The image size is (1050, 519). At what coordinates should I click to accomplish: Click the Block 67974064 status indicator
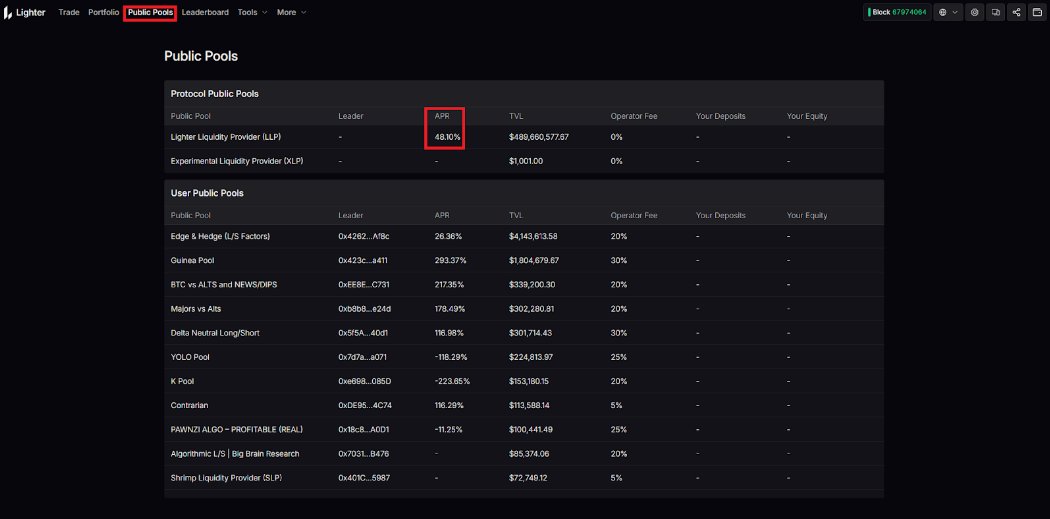(897, 12)
